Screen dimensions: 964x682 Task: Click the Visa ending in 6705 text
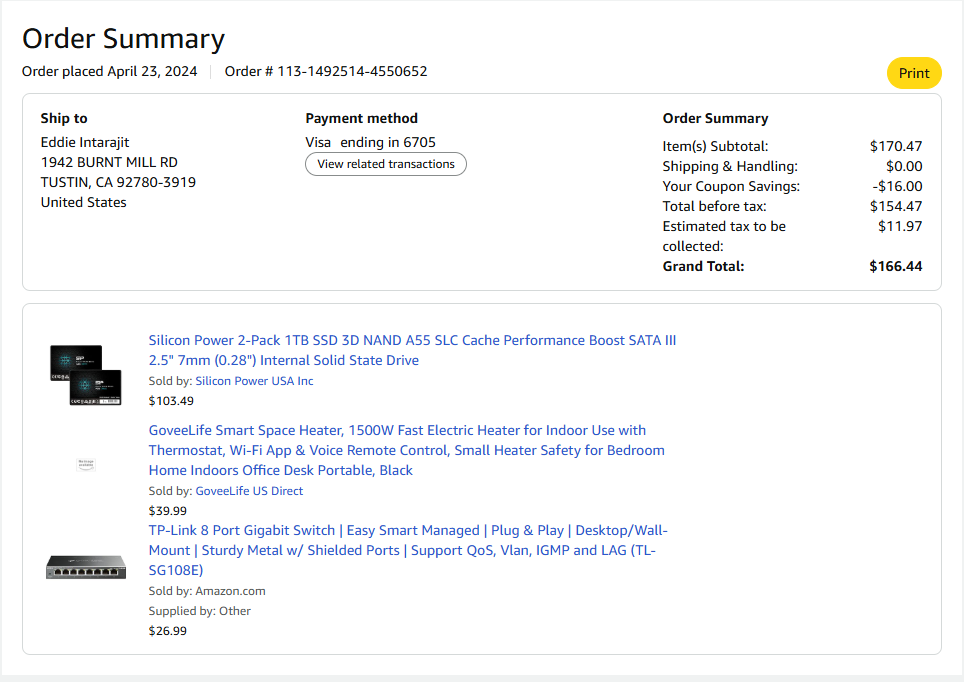coord(370,142)
